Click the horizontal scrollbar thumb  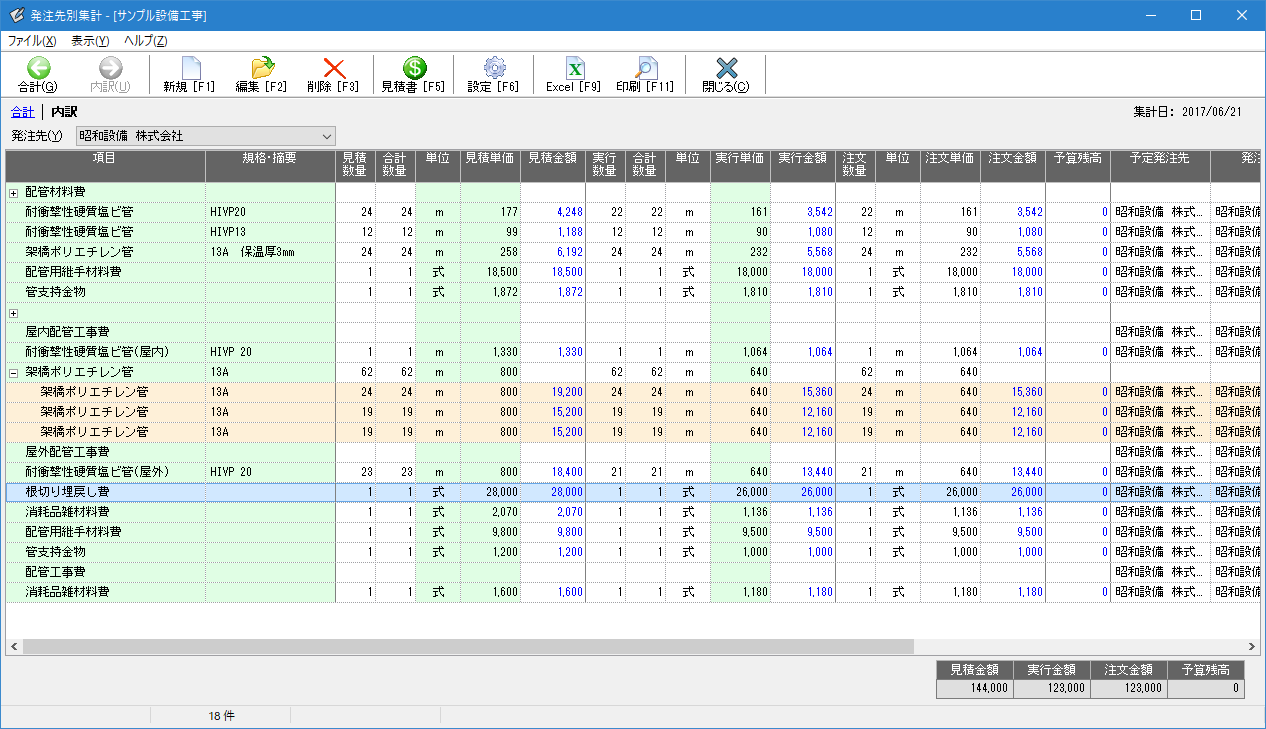click(468, 647)
